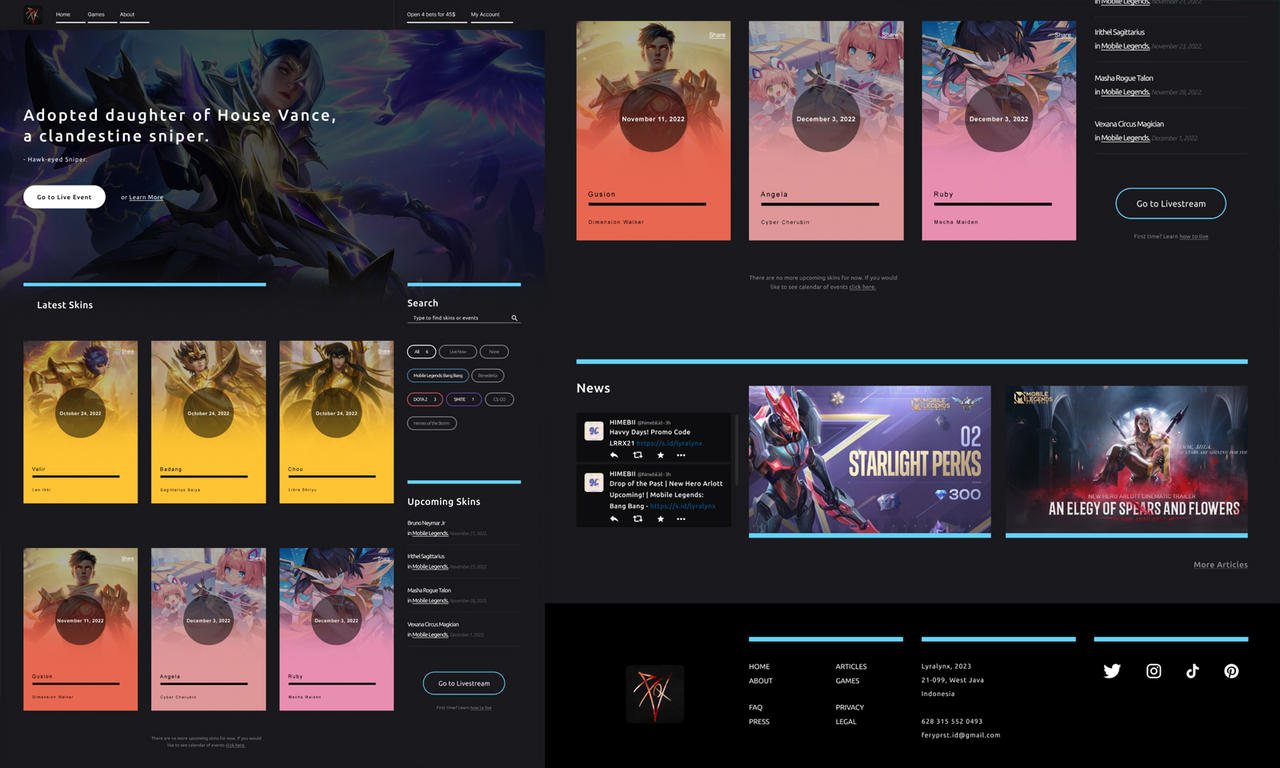Screen dimensions: 1280x768
Task: Open the Badang Sagittarius Seiya skin card
Action: (x=209, y=422)
